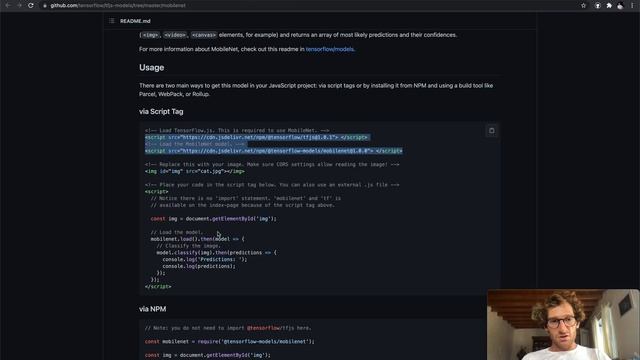Open the extensions puzzle-piece icon

(x=609, y=6)
